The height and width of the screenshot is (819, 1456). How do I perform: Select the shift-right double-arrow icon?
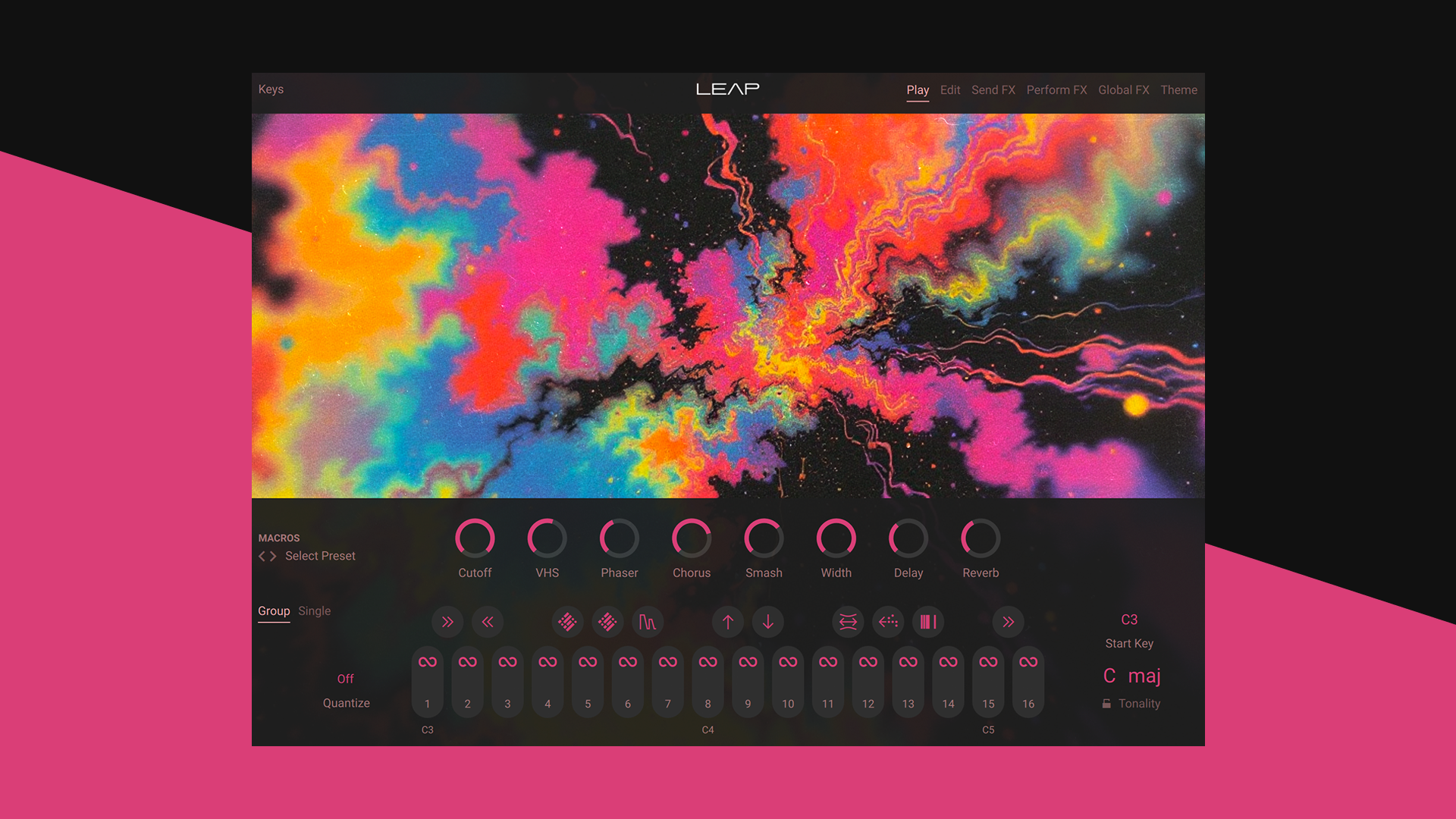tap(447, 622)
